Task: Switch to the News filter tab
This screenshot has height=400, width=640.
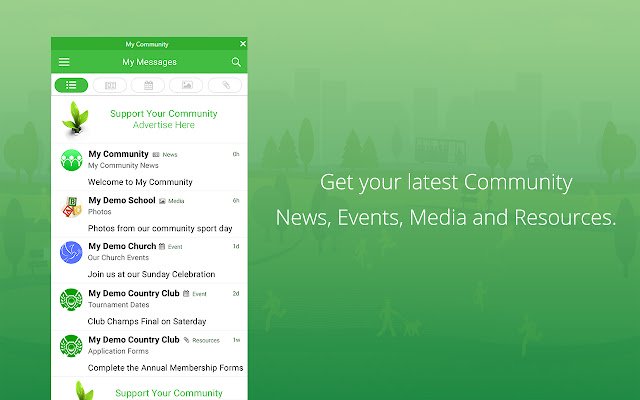Action: [x=110, y=85]
